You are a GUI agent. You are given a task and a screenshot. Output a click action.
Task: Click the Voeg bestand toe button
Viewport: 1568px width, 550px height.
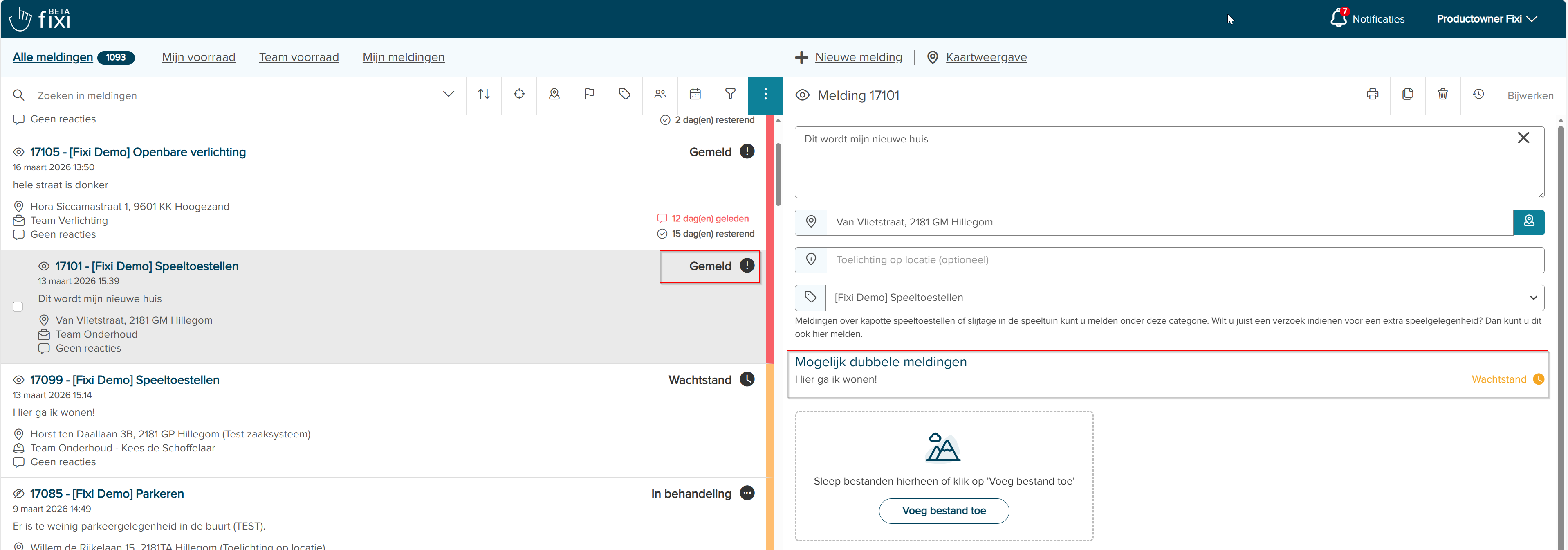pyautogui.click(x=944, y=510)
